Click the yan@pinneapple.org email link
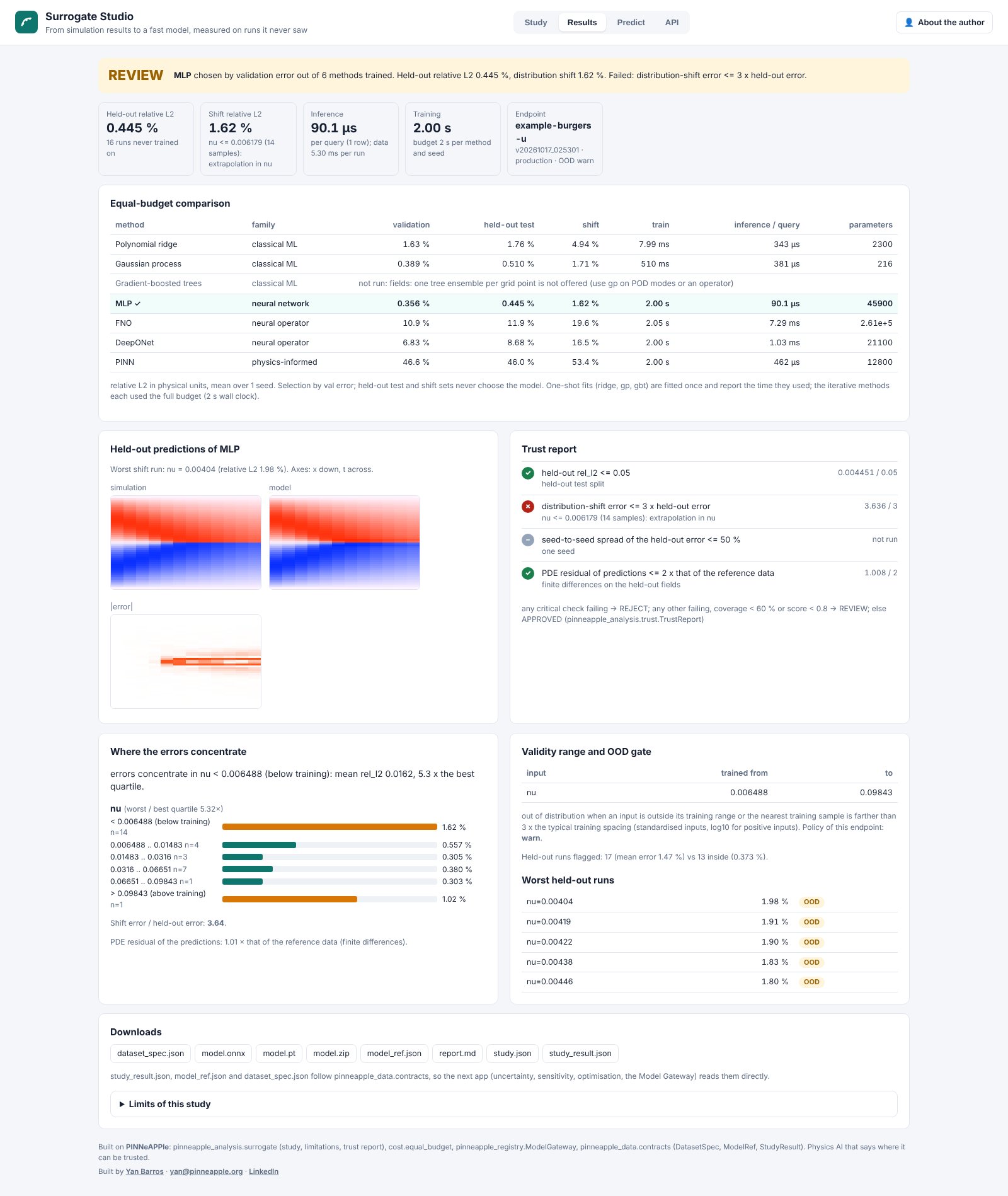This screenshot has height=1196, width=1008. tap(206, 1171)
